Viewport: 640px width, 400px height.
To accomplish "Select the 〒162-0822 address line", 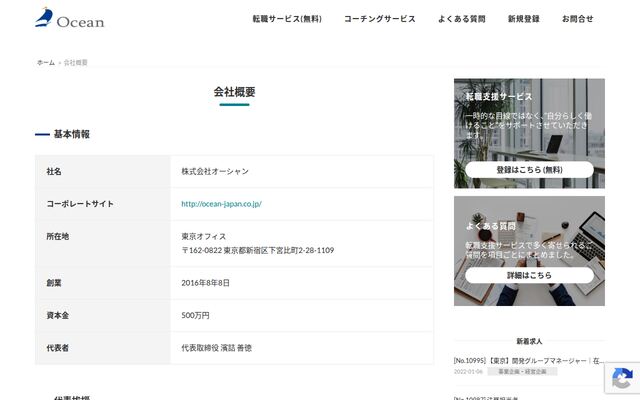I will [x=258, y=250].
